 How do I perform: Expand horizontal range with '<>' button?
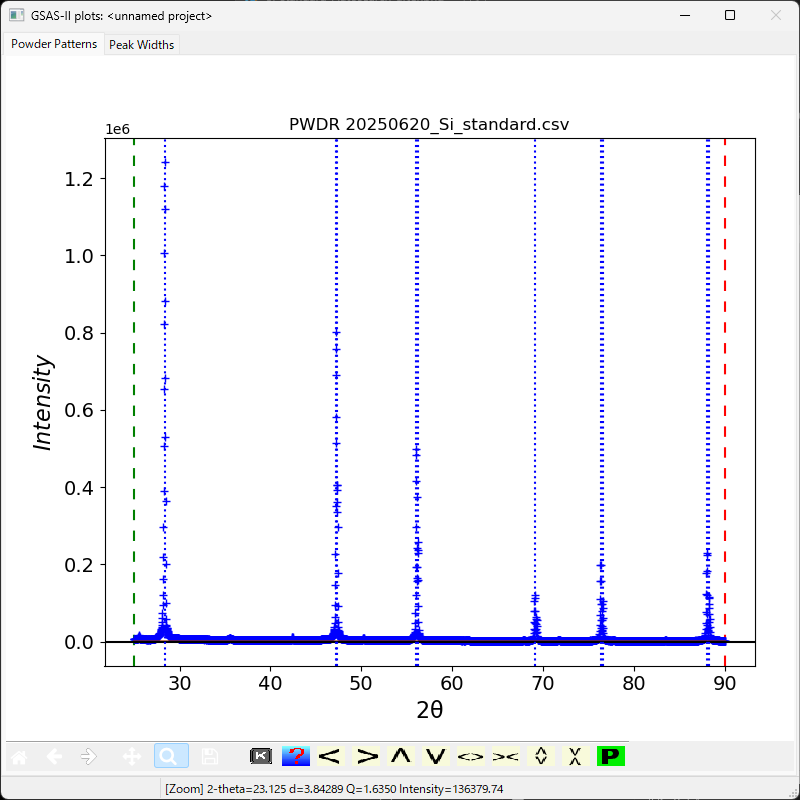[x=470, y=757]
